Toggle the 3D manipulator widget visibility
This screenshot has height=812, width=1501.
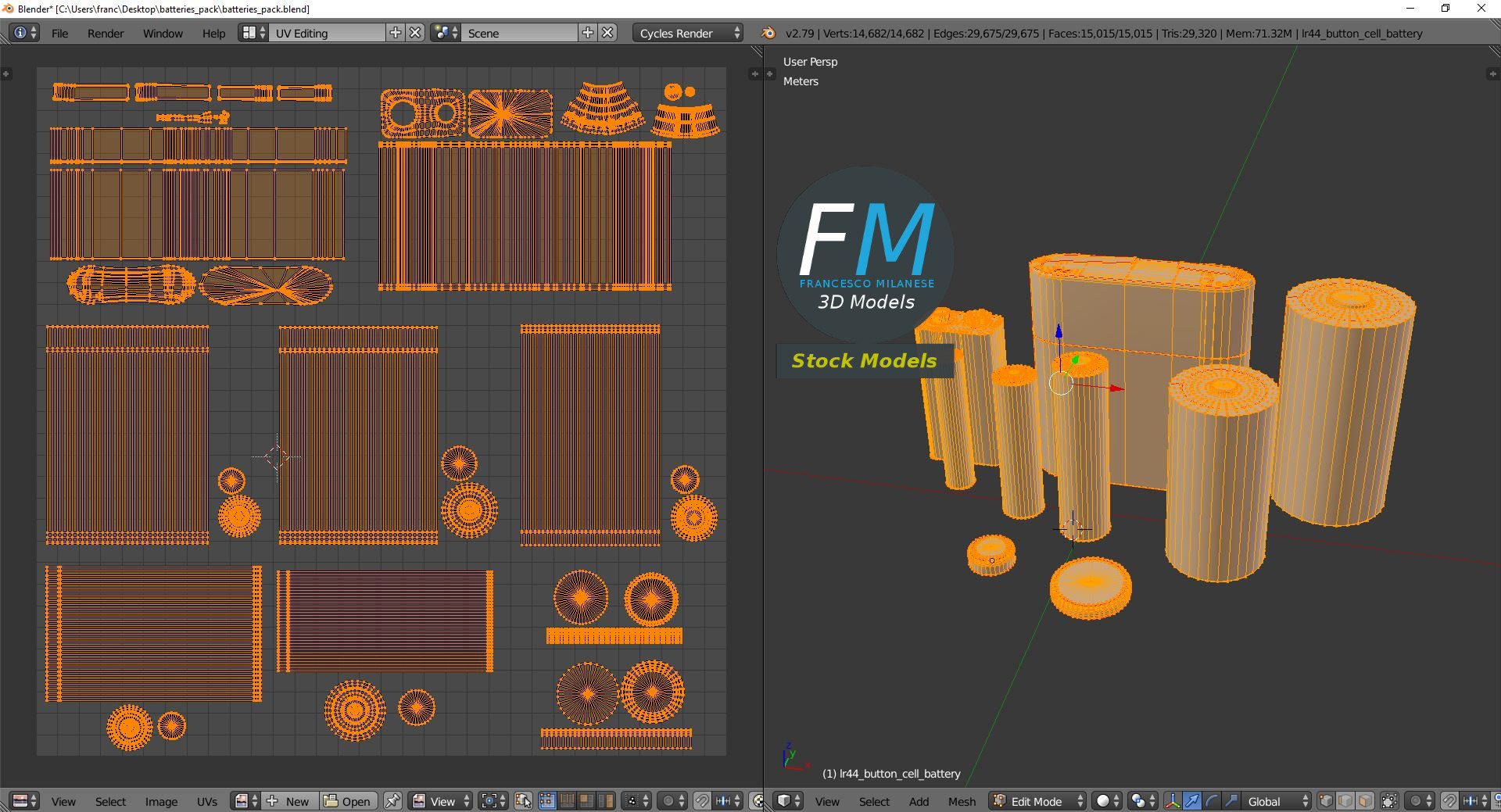(x=1173, y=801)
